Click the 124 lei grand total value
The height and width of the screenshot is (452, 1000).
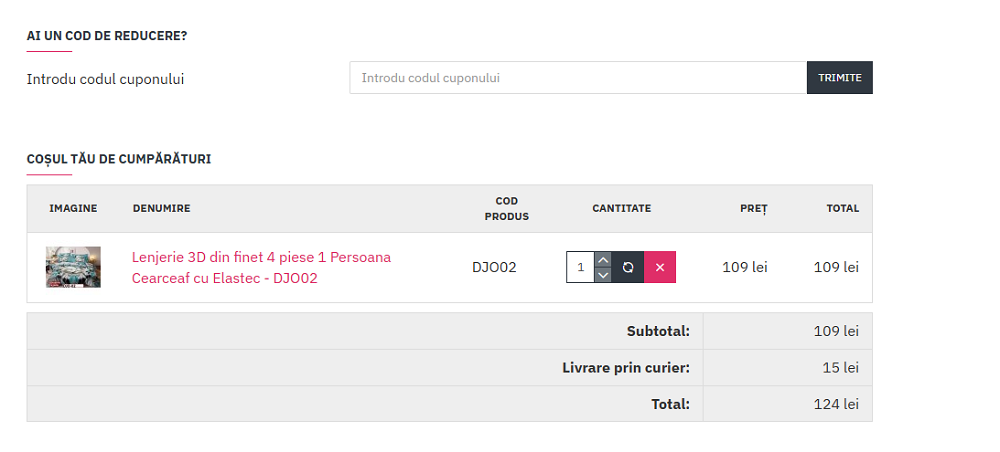(836, 404)
